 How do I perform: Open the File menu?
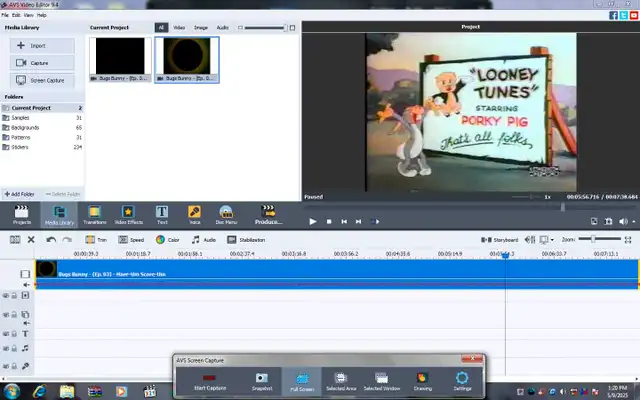pyautogui.click(x=5, y=15)
